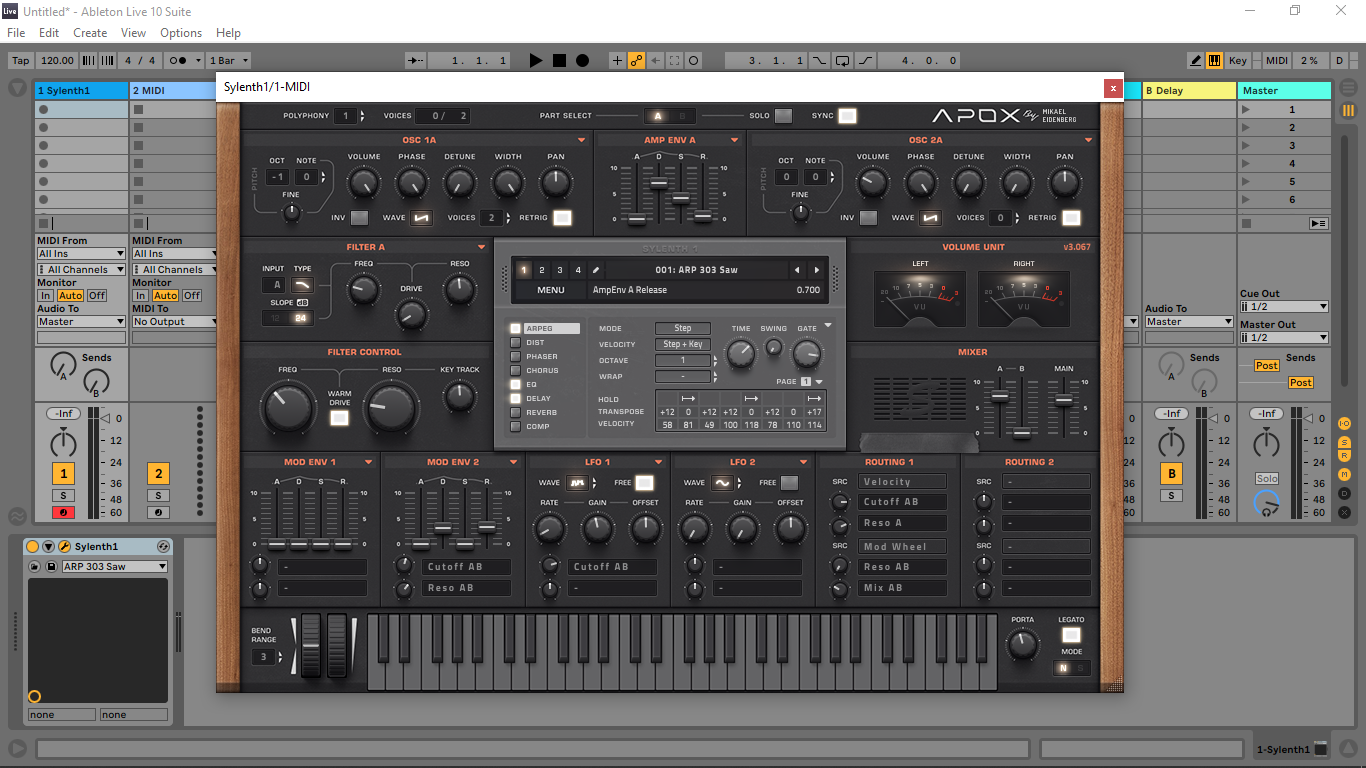1366x768 pixels.
Task: Toggle the LEGATO switch
Action: pos(1071,635)
